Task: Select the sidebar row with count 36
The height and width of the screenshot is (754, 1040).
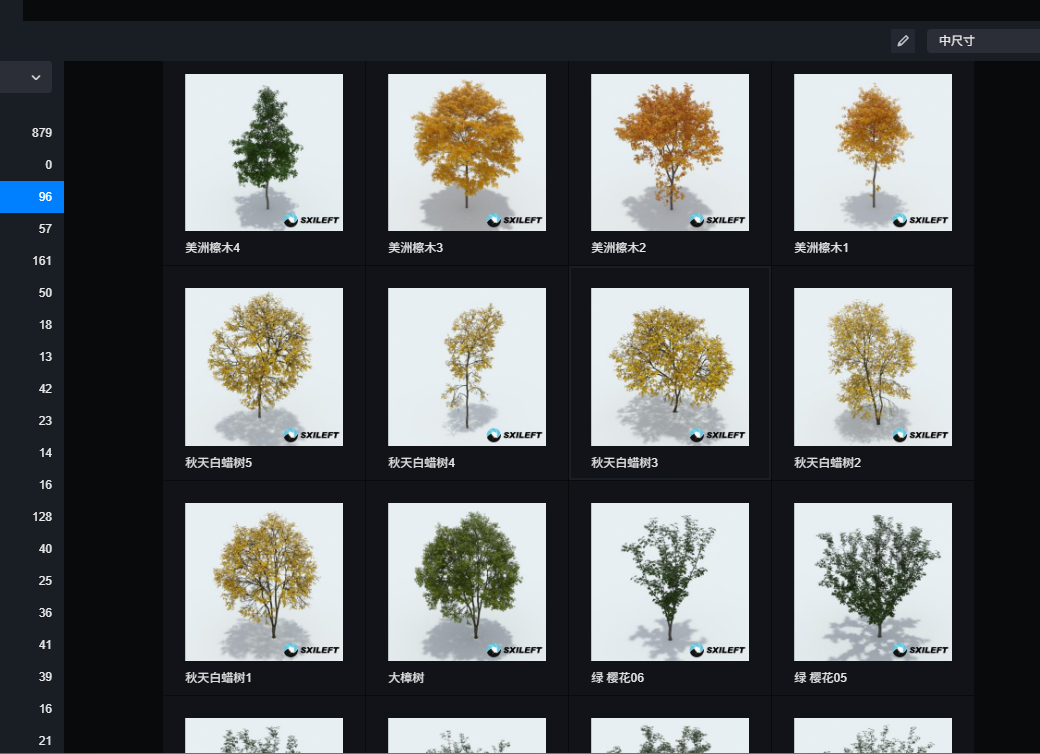Action: [x=32, y=613]
